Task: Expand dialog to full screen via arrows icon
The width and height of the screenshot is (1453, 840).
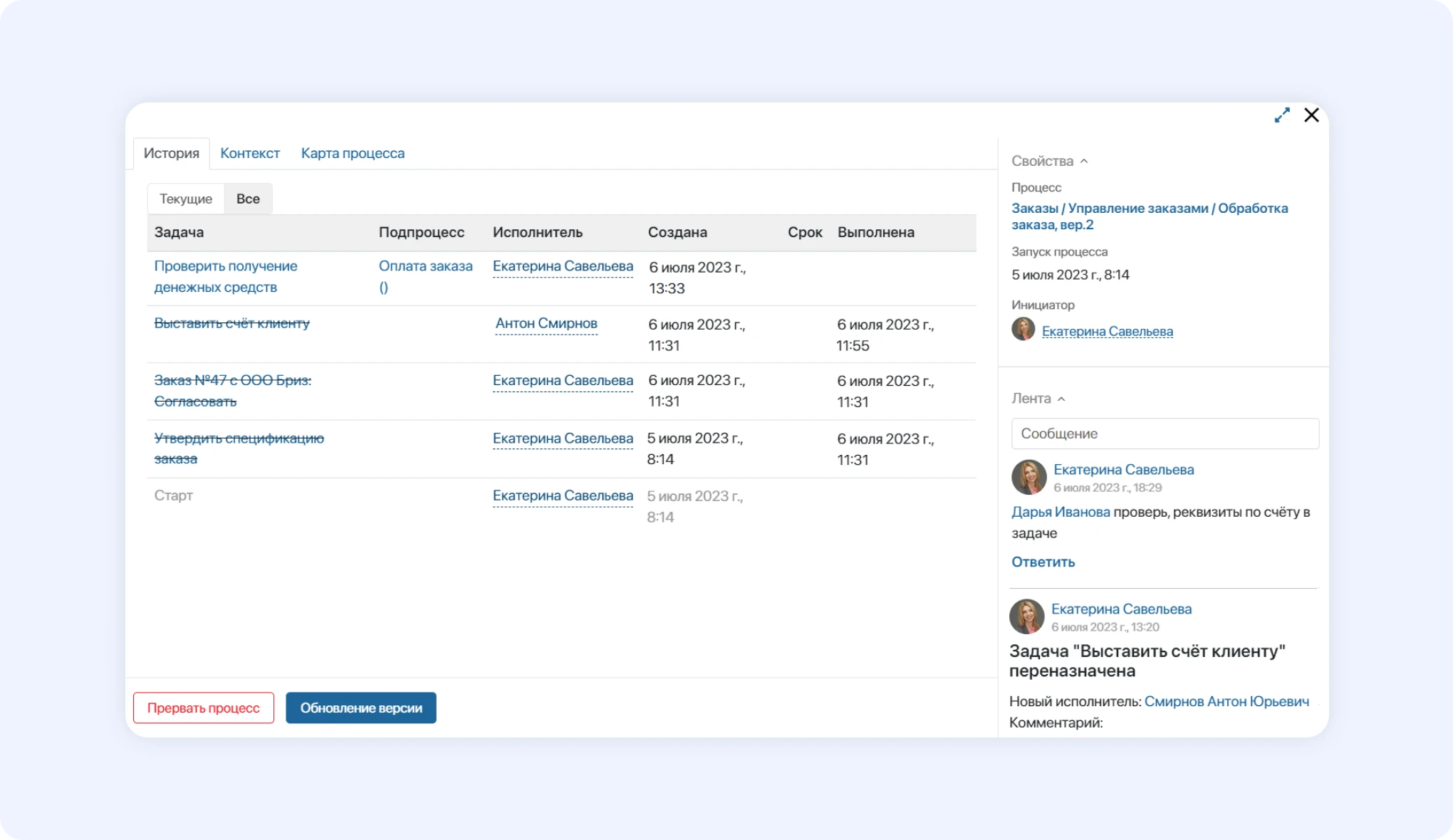Action: pos(1282,115)
